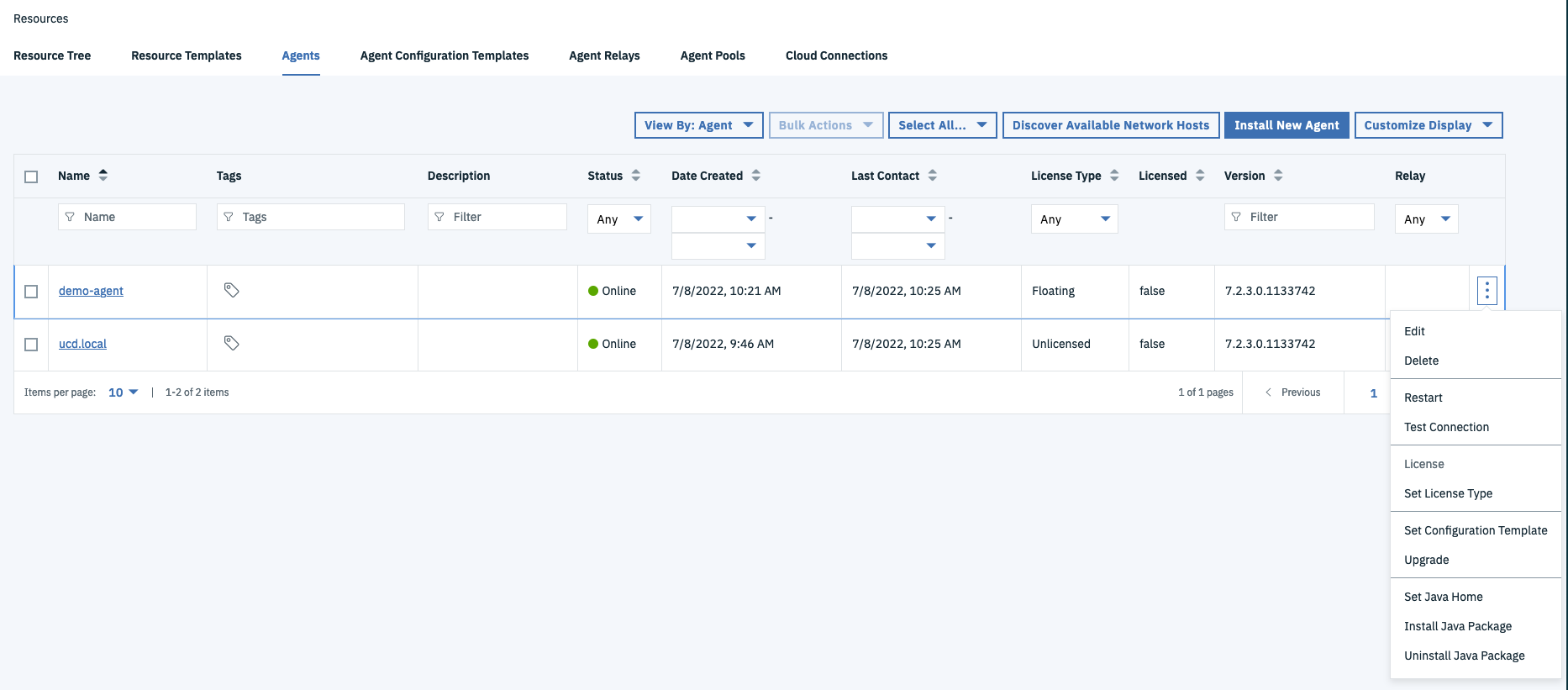Toggle the select-all header checkbox

(x=31, y=176)
